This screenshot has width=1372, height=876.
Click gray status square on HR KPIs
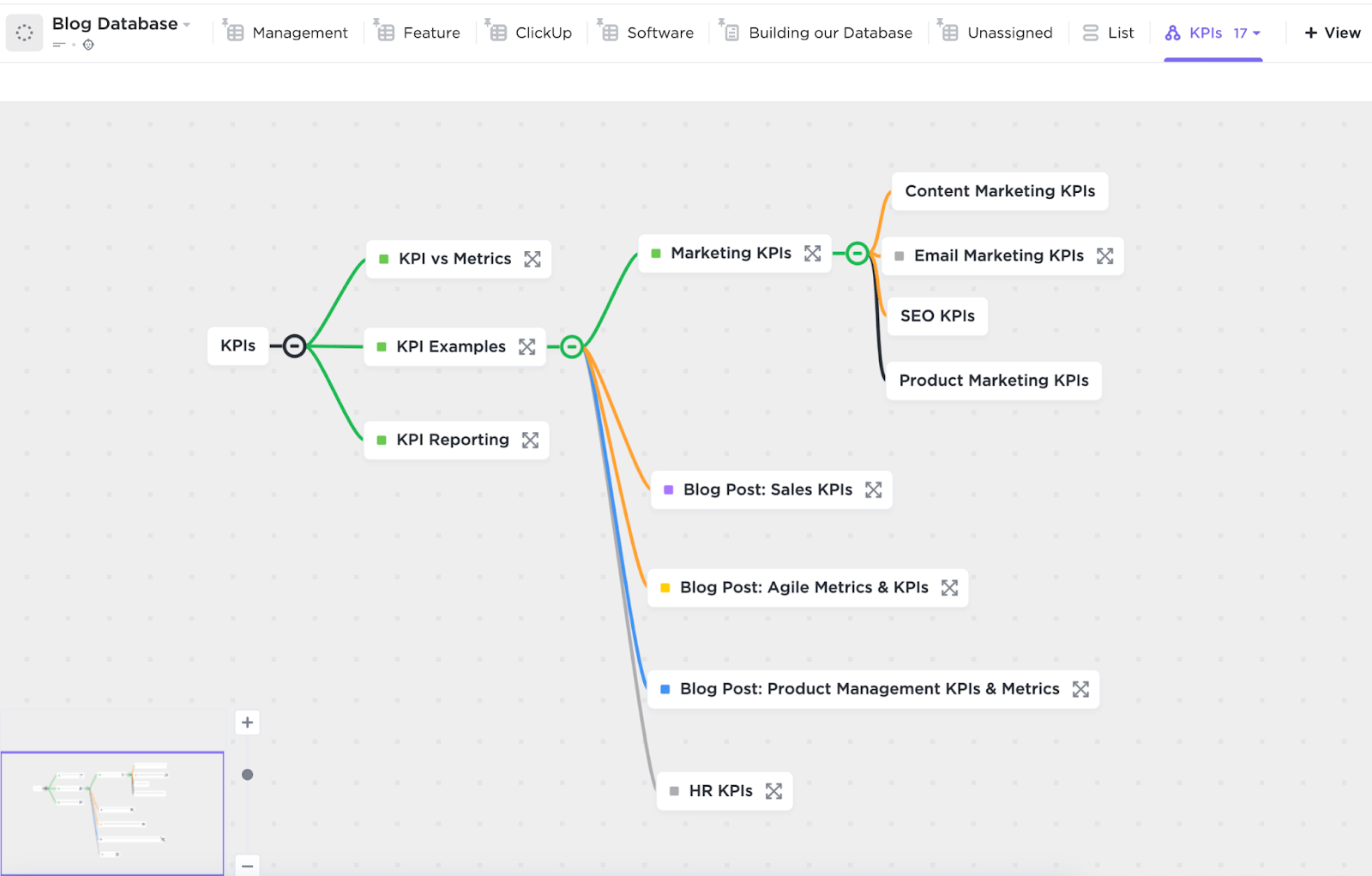(675, 791)
